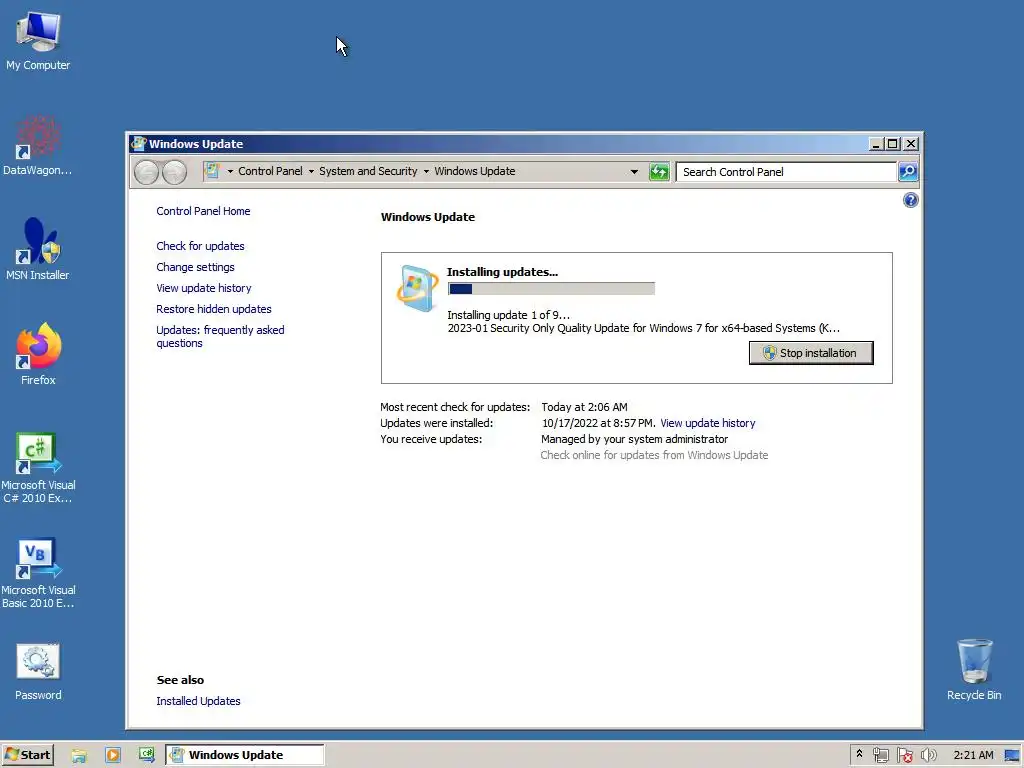Close the Windows Update window
Viewport: 1024px width, 768px height.
tap(910, 144)
